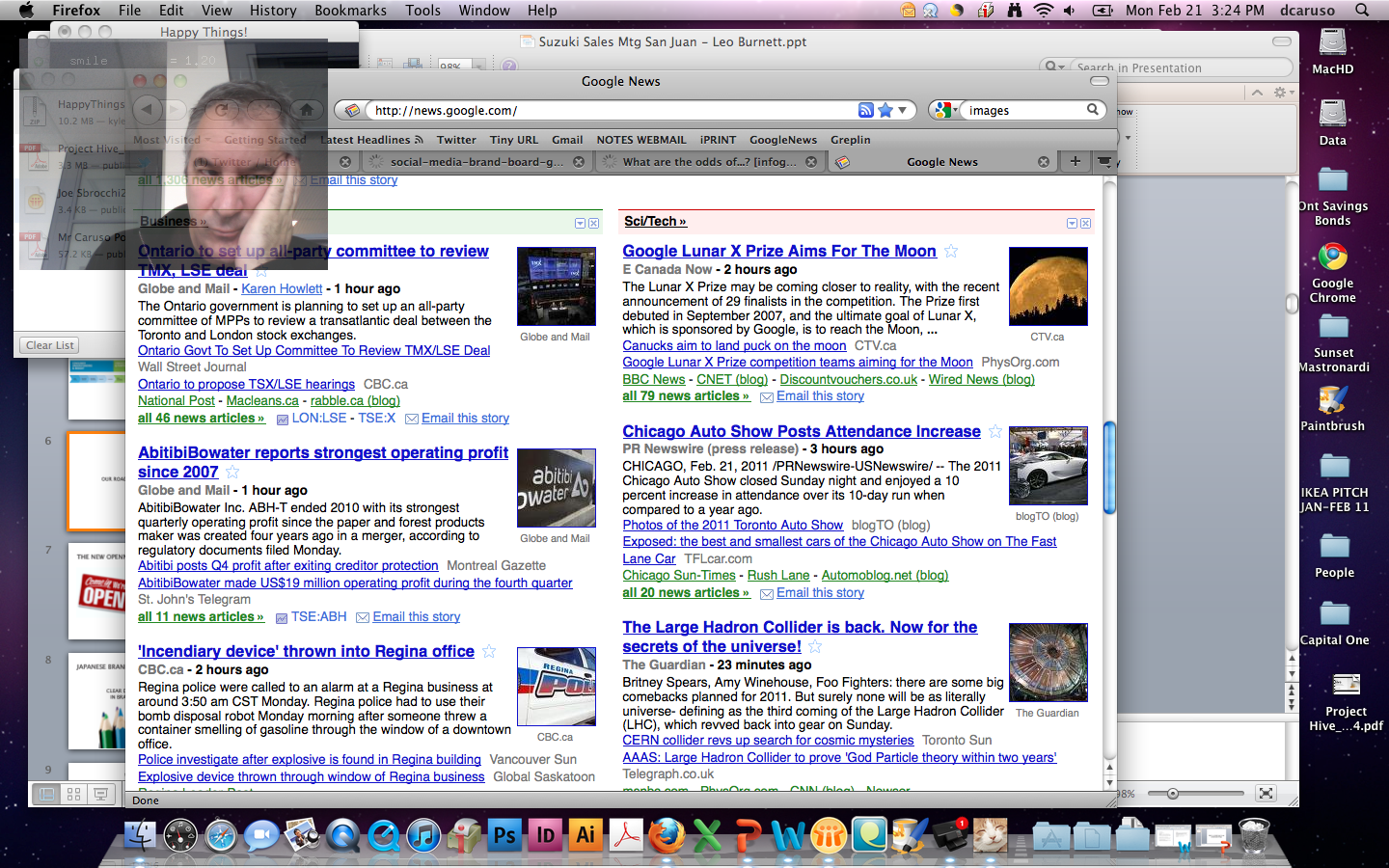Click the RSS feed icon in address bar
This screenshot has height=868, width=1389.
[865, 110]
